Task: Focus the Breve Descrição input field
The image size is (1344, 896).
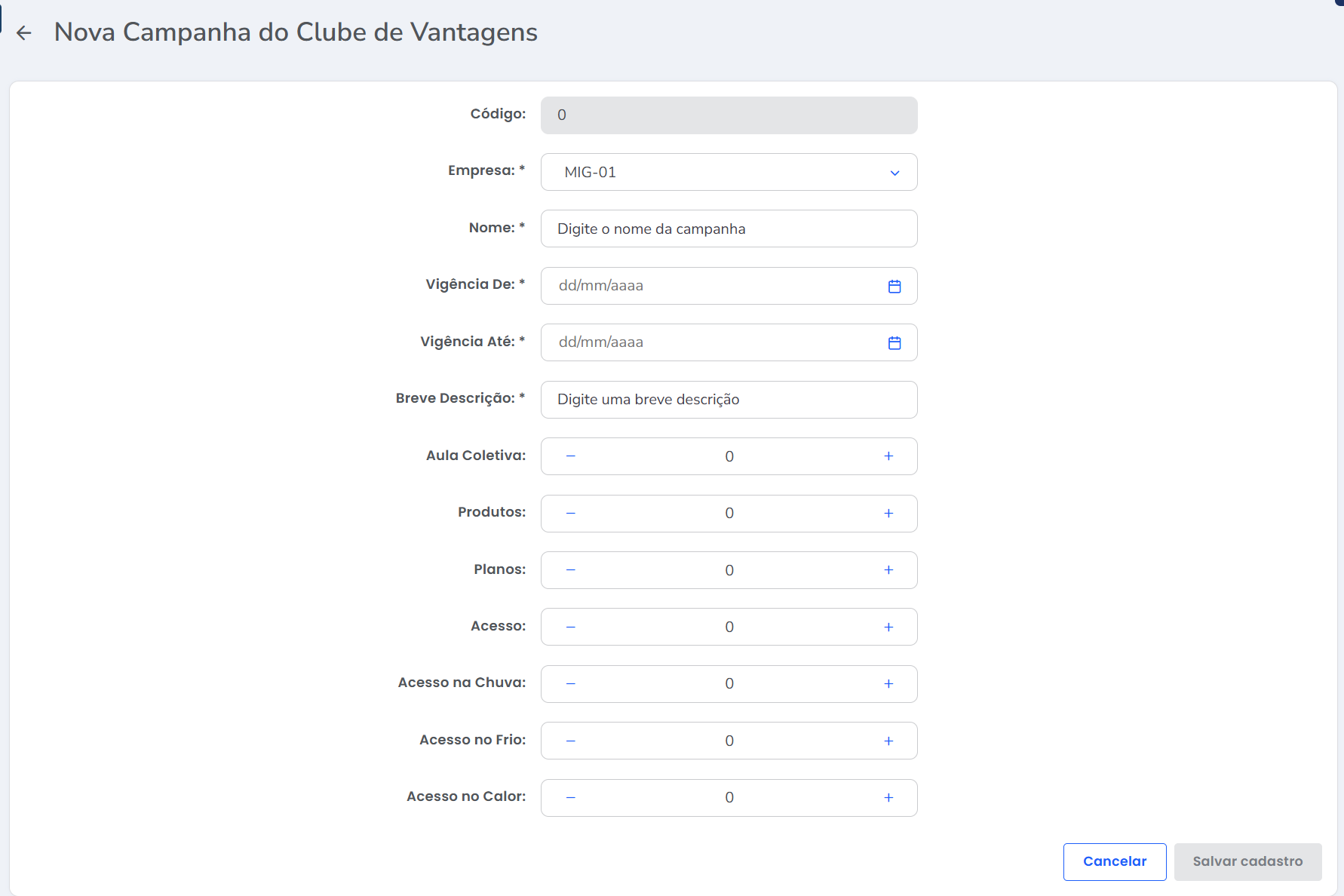Action: pos(729,400)
